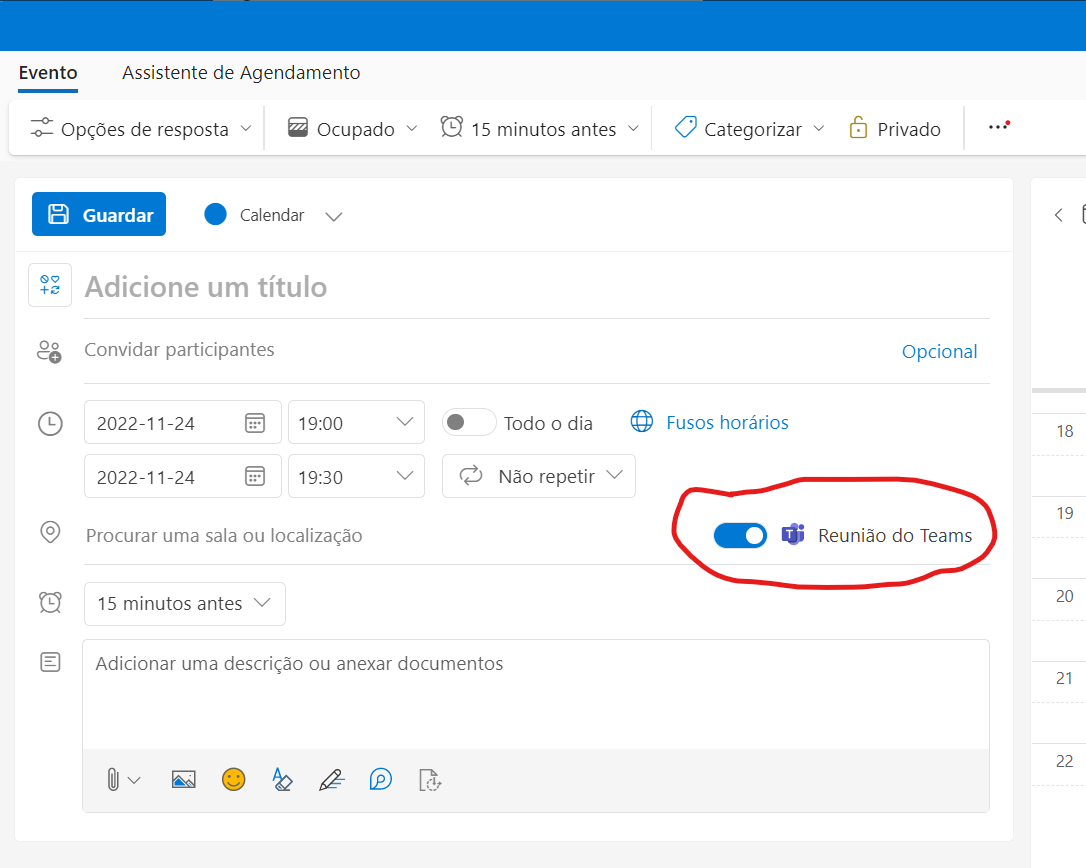Open the form 15 minutos antes dropdown
Viewport: 1086px width, 868px height.
pos(185,603)
